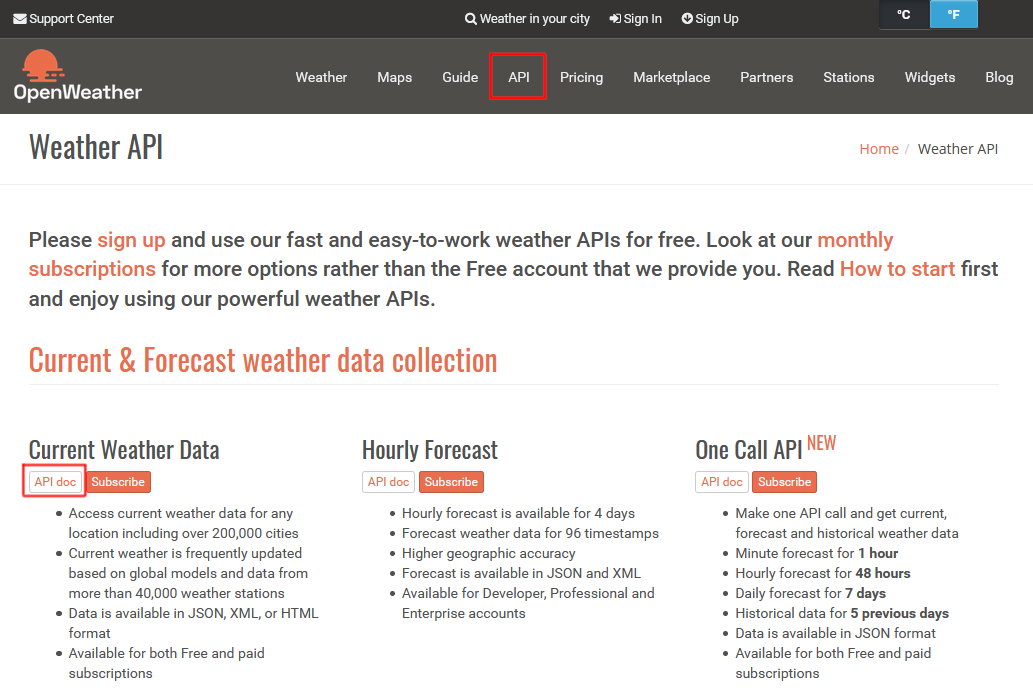Click 'Access current weather data for any' bullet
Screen dimensions: 1033x700
[181, 513]
